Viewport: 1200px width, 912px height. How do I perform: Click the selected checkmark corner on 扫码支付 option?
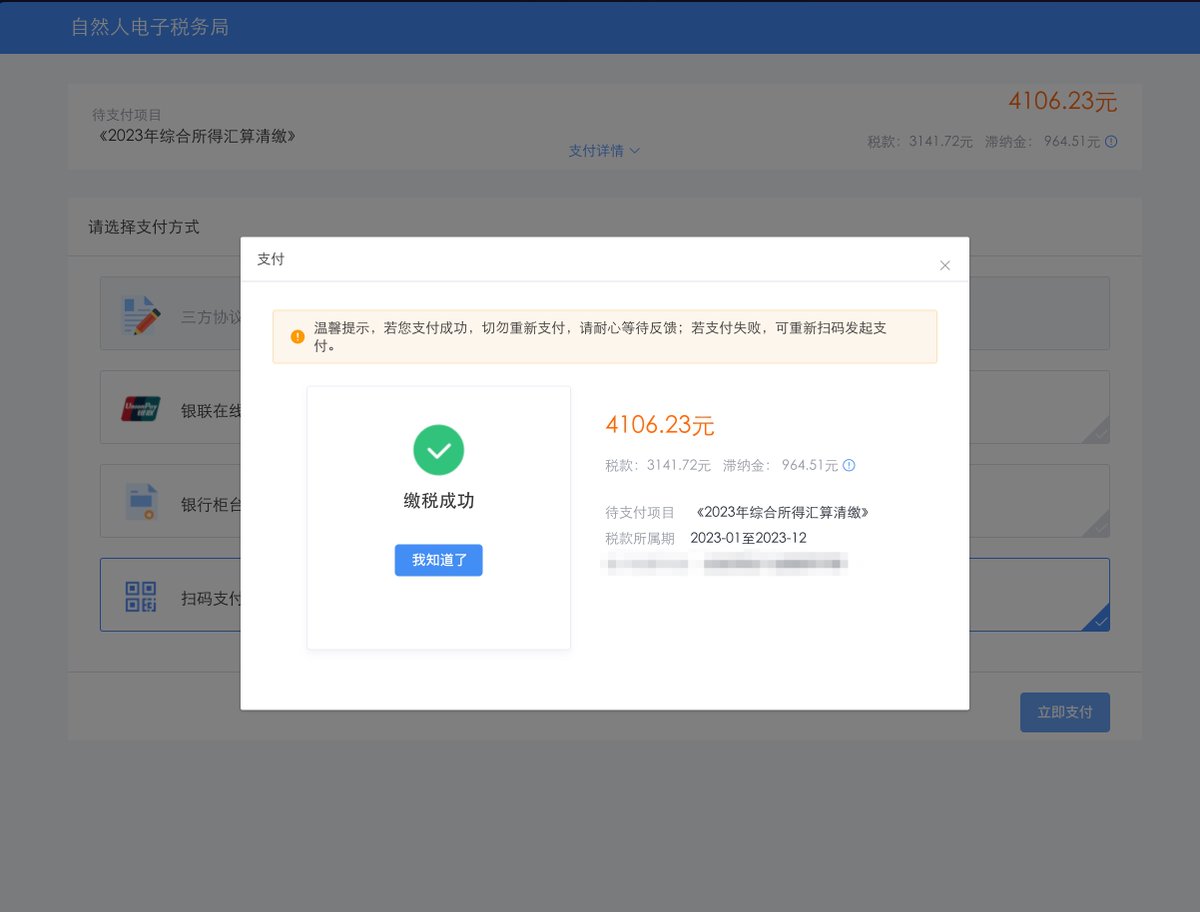pos(1097,618)
